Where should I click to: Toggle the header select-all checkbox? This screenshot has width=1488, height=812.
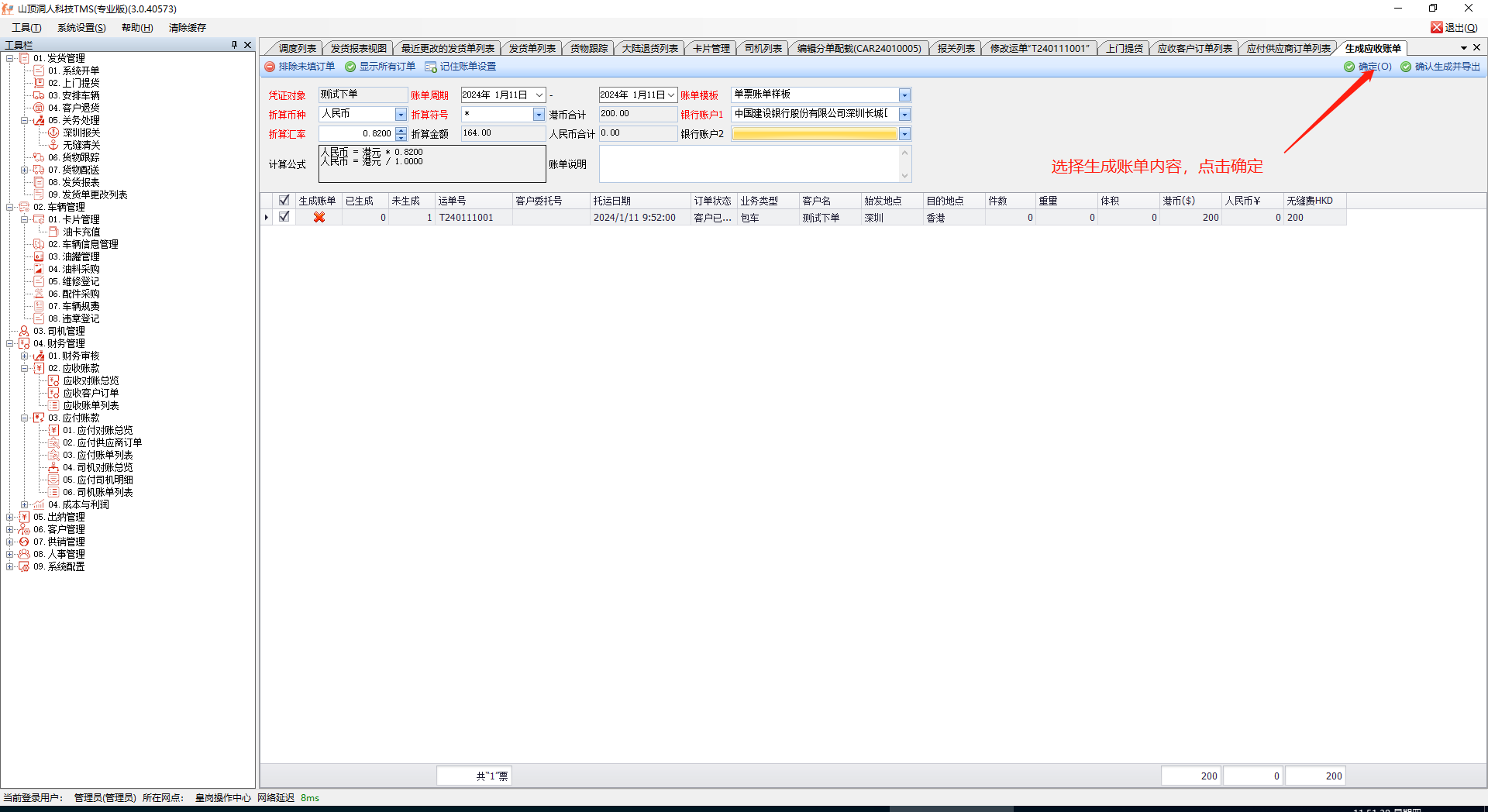[x=284, y=201]
